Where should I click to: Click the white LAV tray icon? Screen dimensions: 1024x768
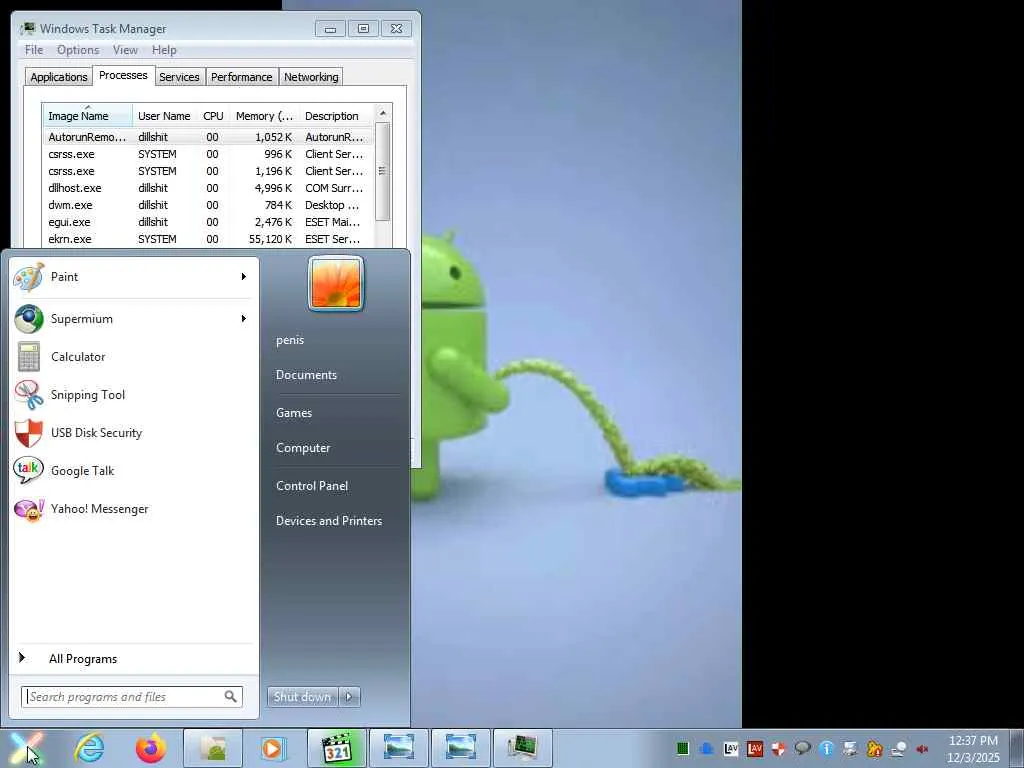click(731, 748)
